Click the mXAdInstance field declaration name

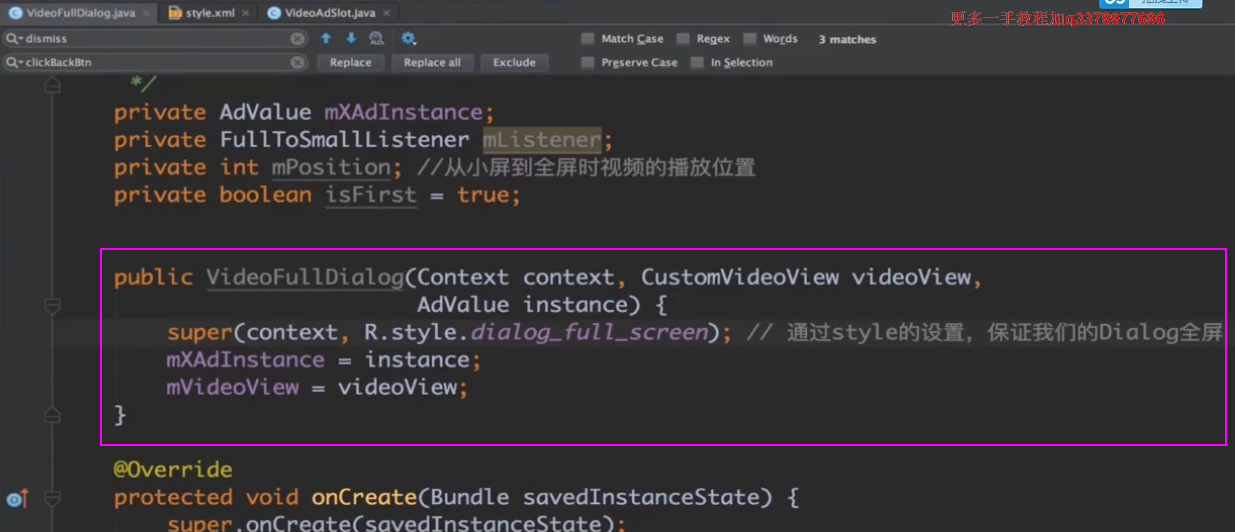click(x=403, y=112)
